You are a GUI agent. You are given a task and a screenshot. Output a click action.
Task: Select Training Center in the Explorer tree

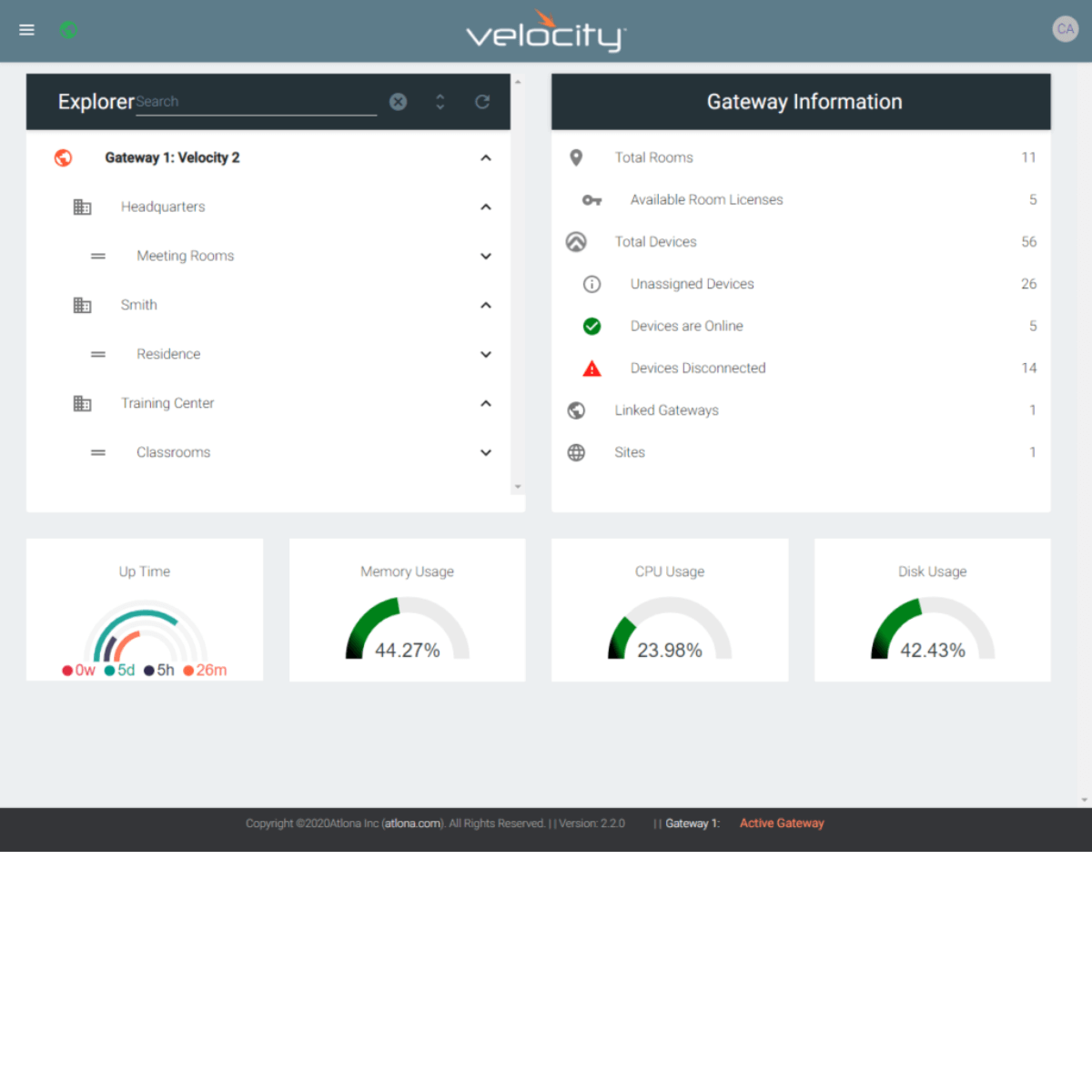(x=167, y=403)
